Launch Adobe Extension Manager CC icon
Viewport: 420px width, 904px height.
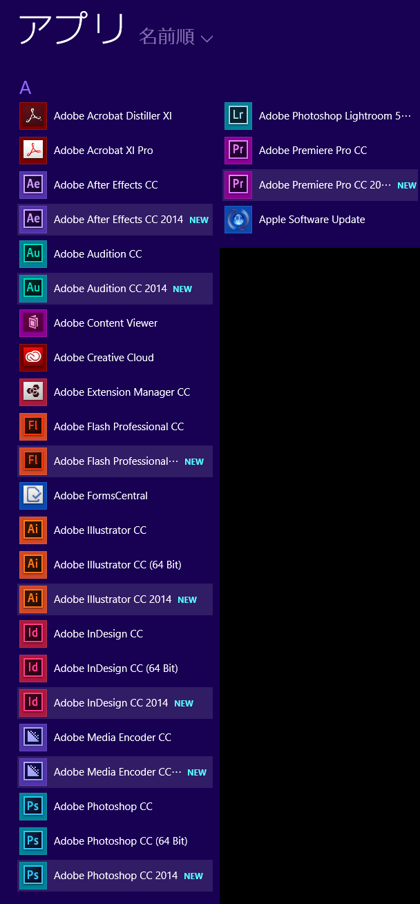coord(33,393)
